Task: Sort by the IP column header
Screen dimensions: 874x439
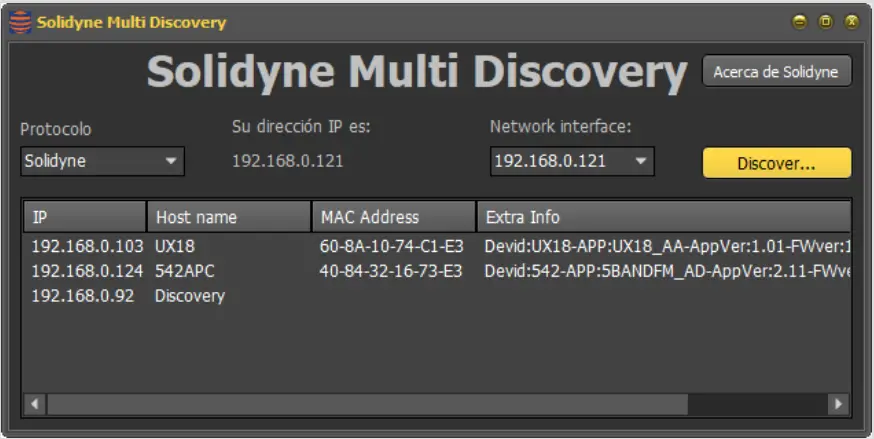Action: point(85,217)
